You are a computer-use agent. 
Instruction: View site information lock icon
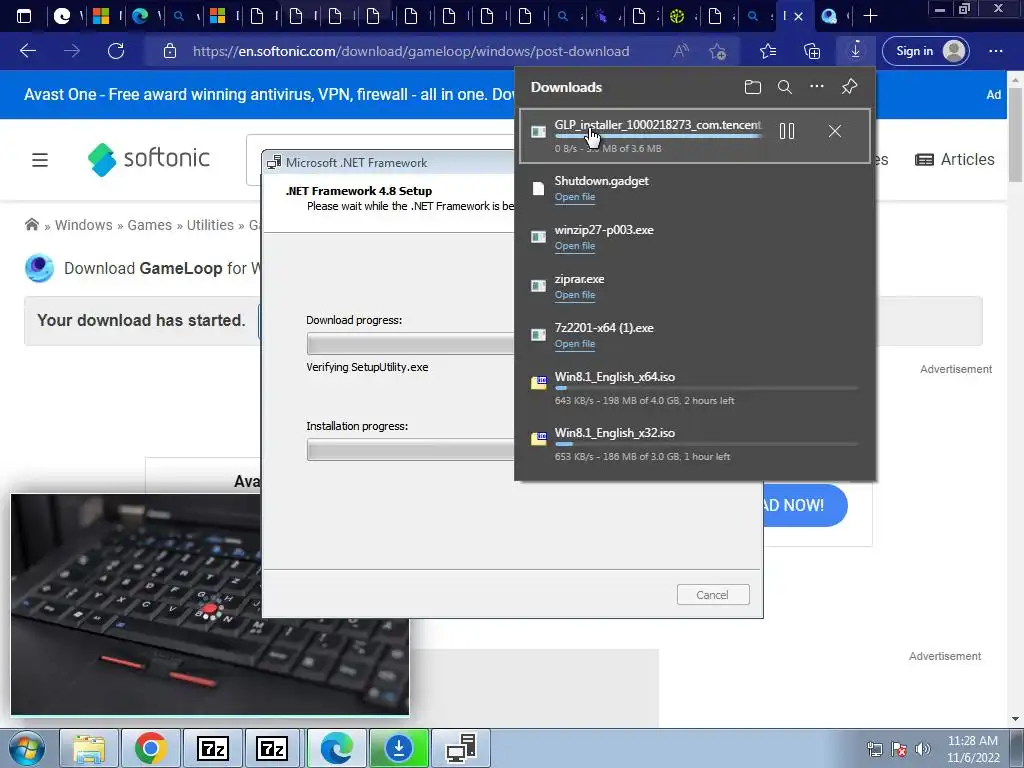tap(170, 51)
